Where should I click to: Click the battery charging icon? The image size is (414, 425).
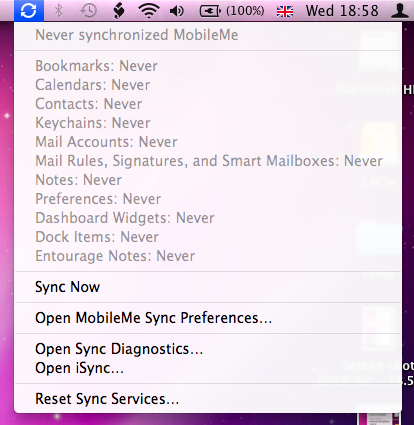[x=210, y=11]
